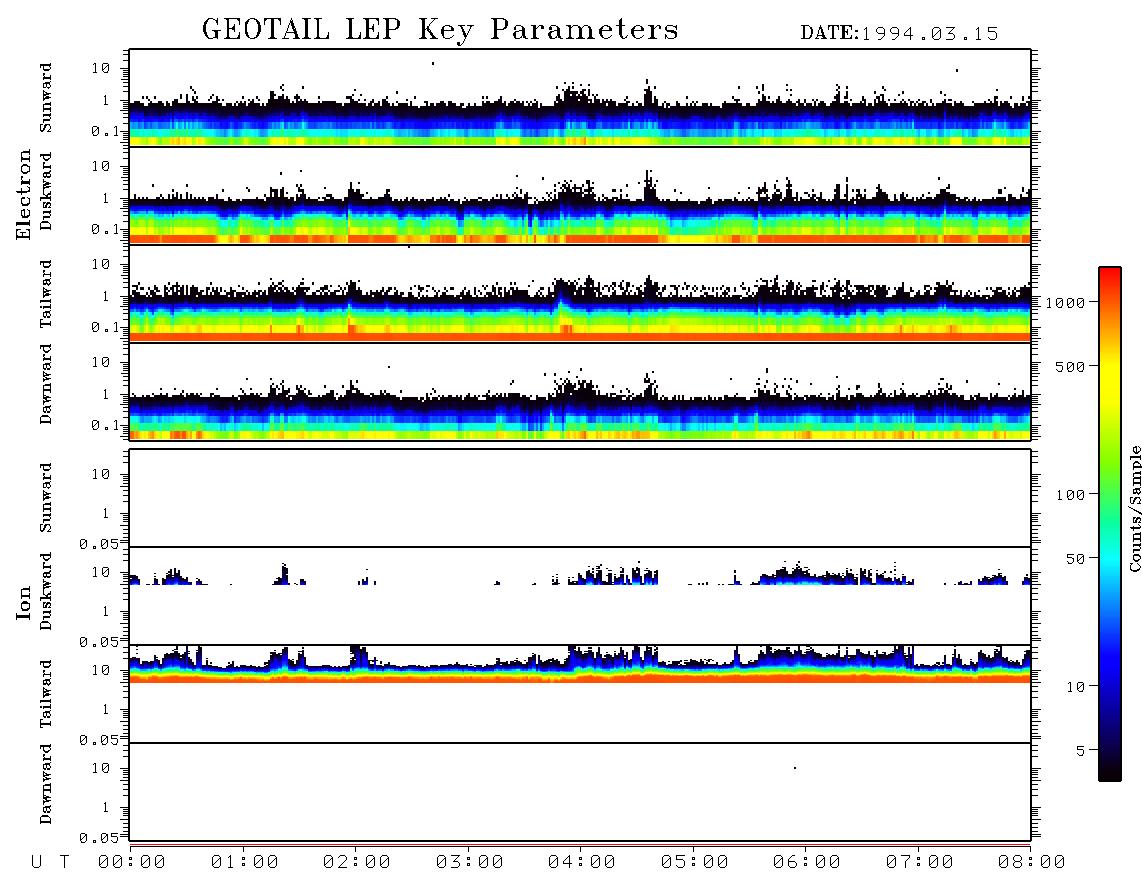The width and height of the screenshot is (1142, 880).
Task: Click inside the Electron Dawnward spectrogram
Action: coord(580,391)
